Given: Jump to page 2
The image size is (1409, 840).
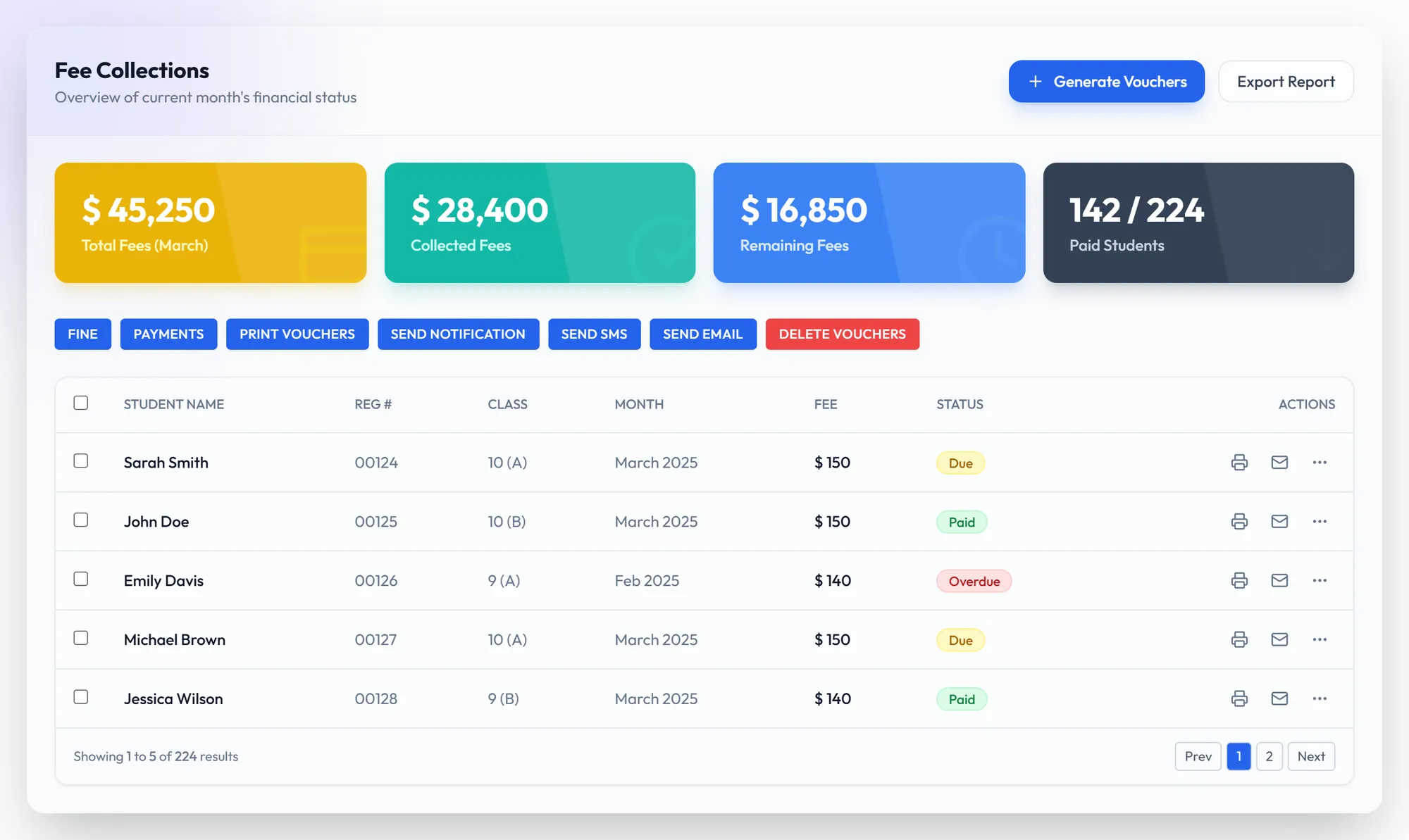Looking at the screenshot, I should click(1269, 757).
